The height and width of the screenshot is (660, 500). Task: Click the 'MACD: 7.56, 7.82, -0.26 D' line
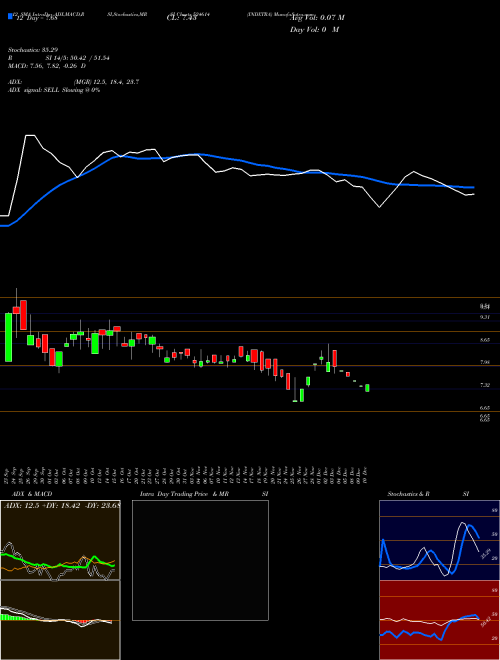click(47, 66)
